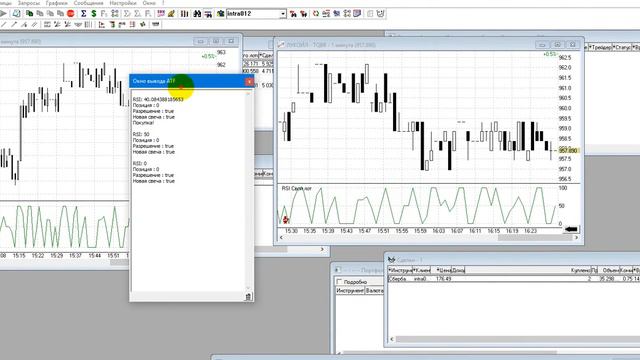Click the trades window title icon
Image resolution: width=640 pixels, height=360 pixels.
click(391, 260)
